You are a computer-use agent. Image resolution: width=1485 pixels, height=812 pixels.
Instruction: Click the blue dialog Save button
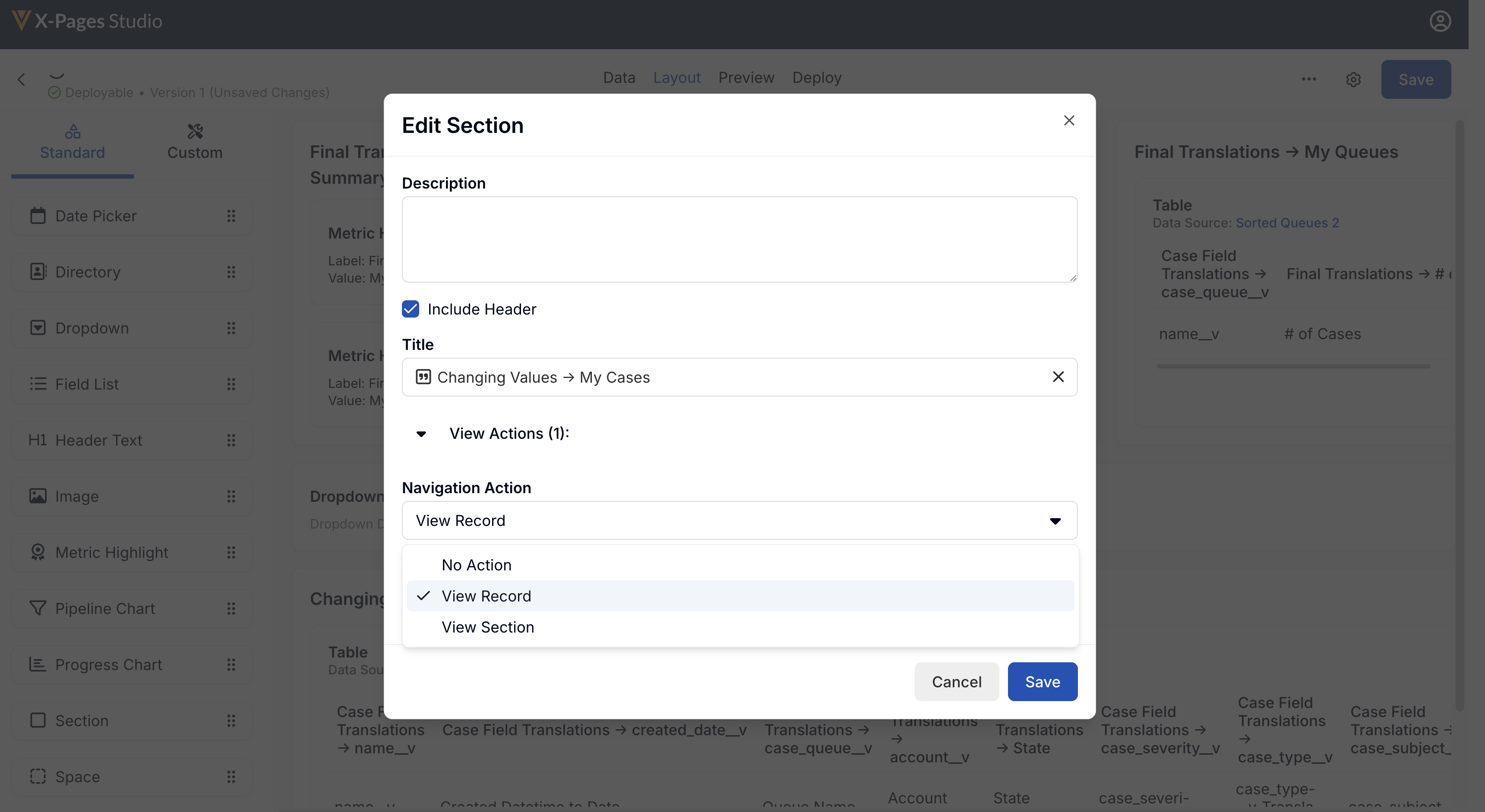click(x=1042, y=682)
